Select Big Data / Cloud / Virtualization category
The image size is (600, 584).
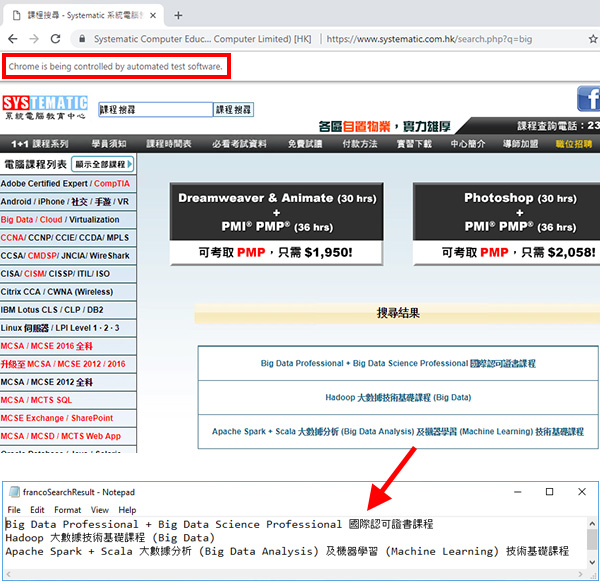click(x=68, y=220)
